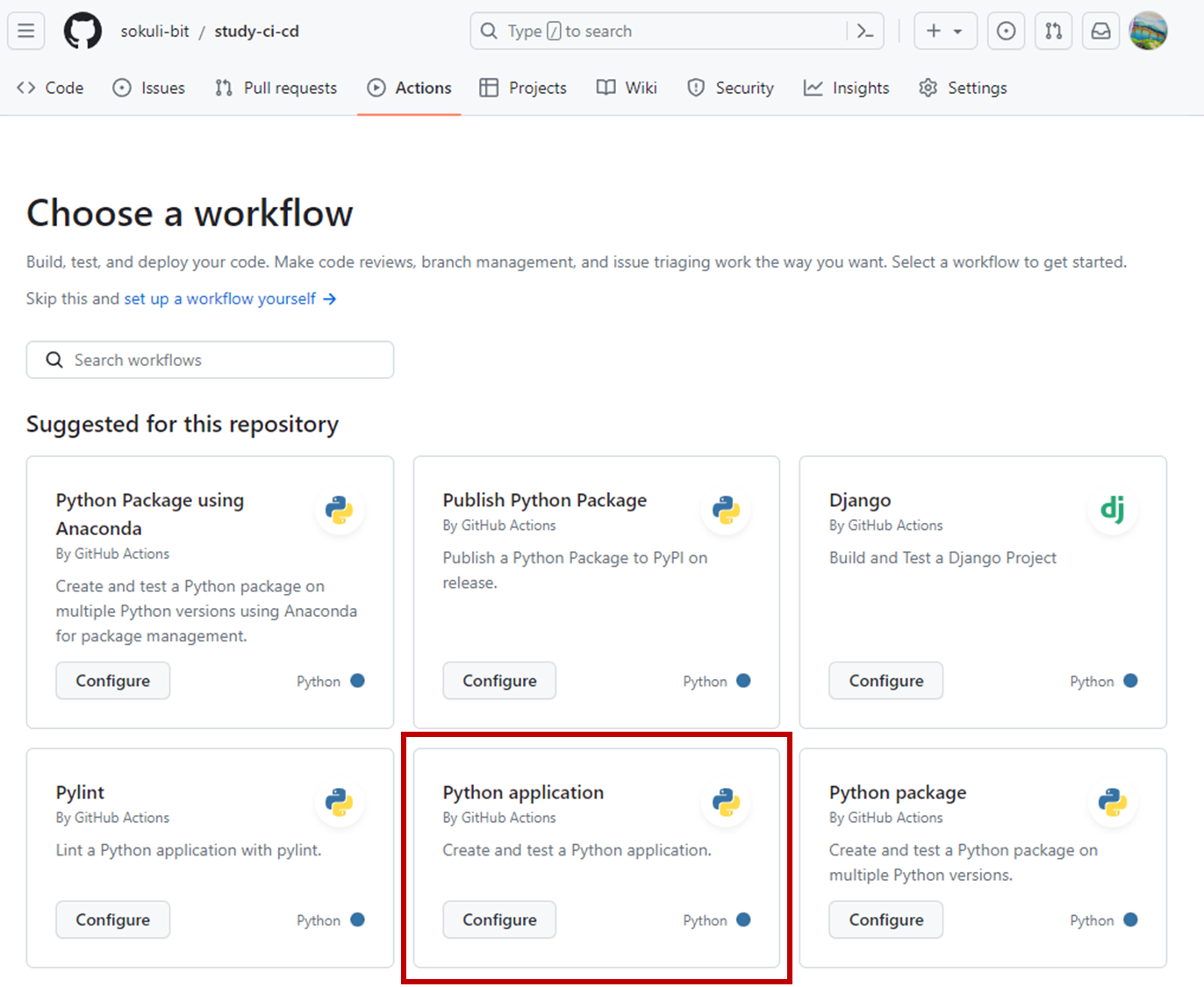The image size is (1204, 987).
Task: Click the 'Django' card title
Action: click(x=860, y=500)
